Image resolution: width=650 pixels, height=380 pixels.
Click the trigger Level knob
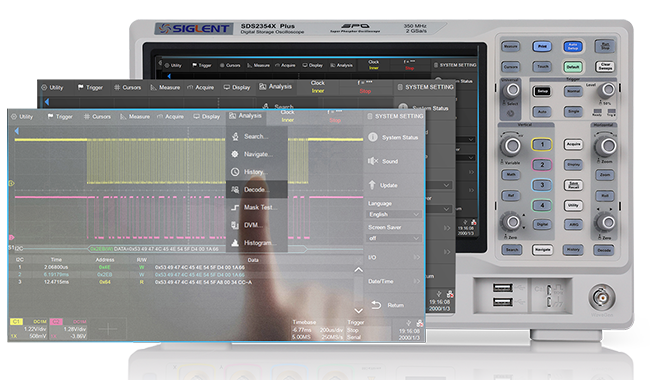[x=608, y=90]
